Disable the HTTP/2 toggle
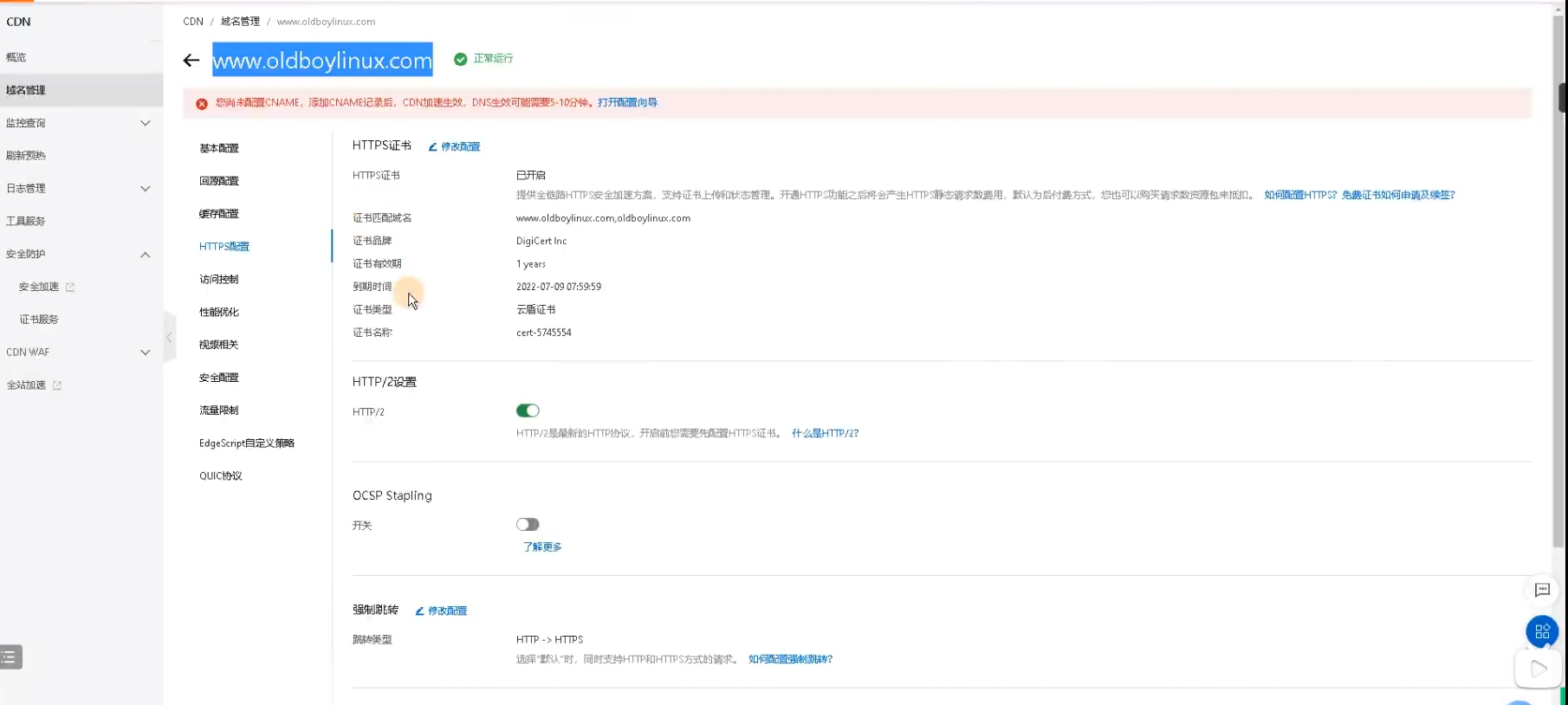This screenshot has width=1568, height=705. coord(528,411)
